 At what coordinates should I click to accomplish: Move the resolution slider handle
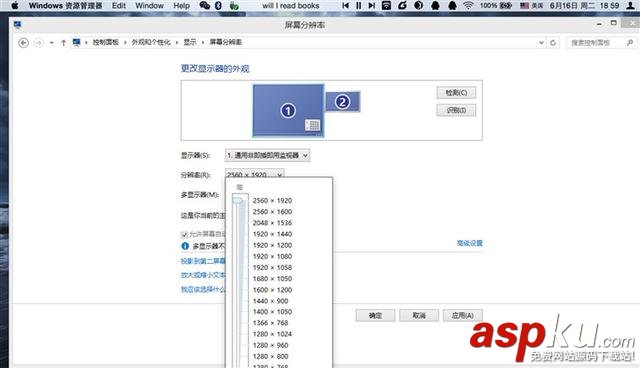238,200
